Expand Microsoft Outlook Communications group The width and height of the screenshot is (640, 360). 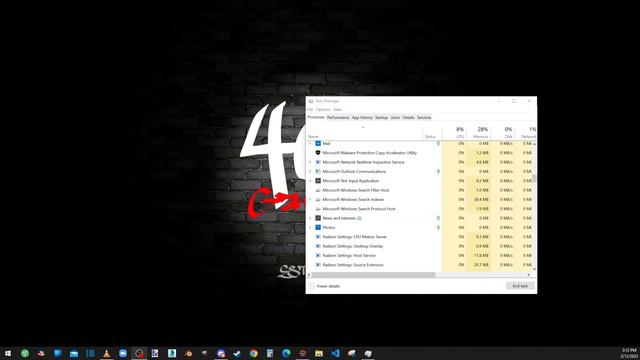coord(310,171)
